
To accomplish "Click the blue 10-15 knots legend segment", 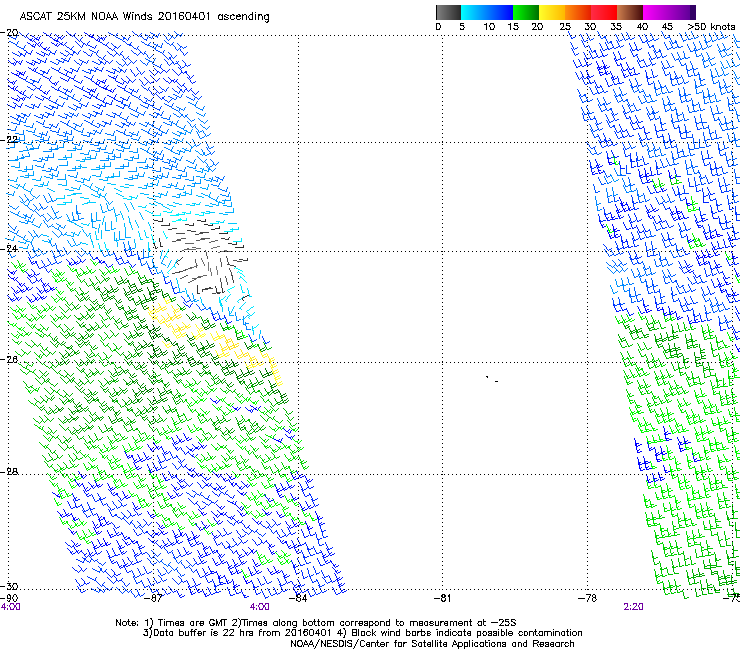I will click(x=500, y=12).
